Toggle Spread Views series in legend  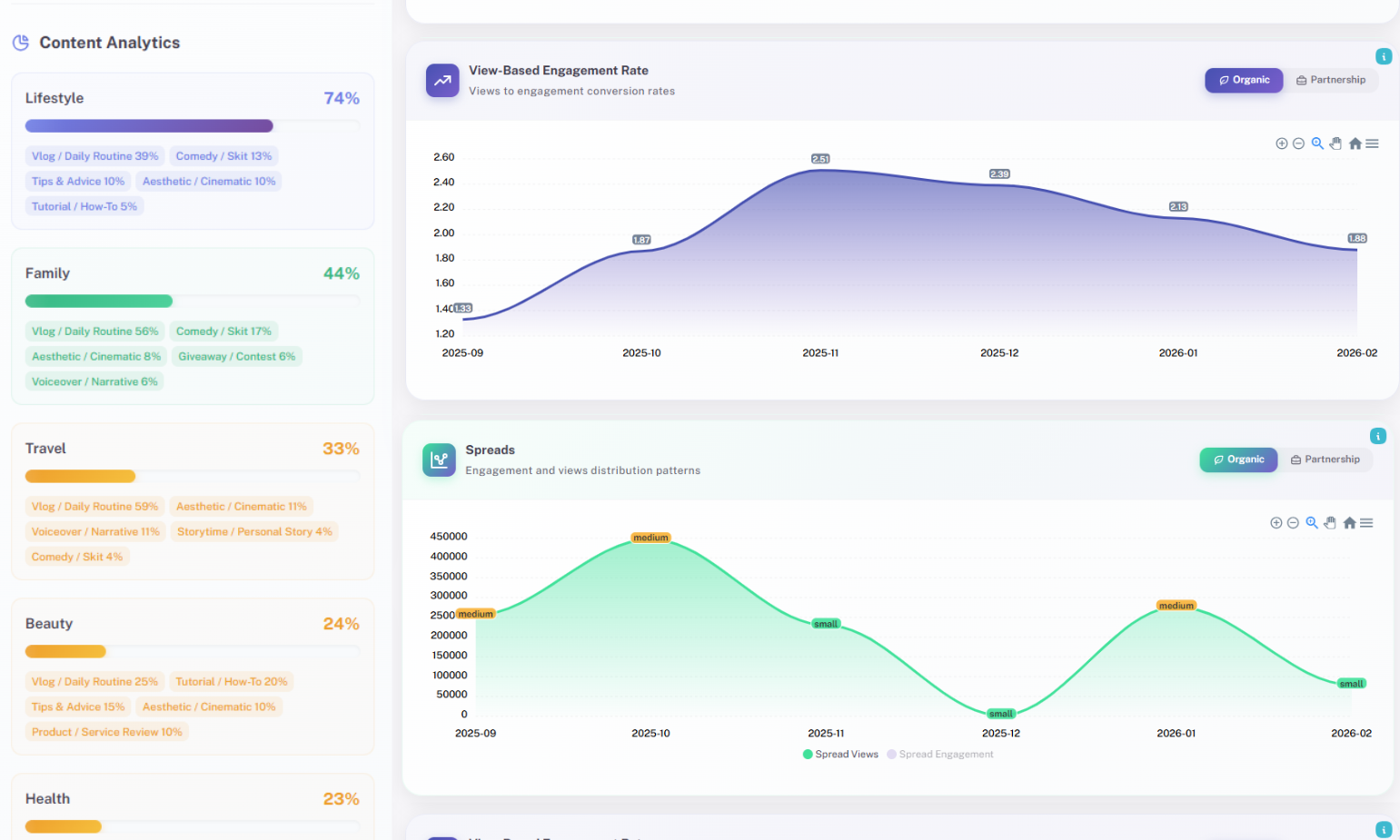click(x=840, y=755)
